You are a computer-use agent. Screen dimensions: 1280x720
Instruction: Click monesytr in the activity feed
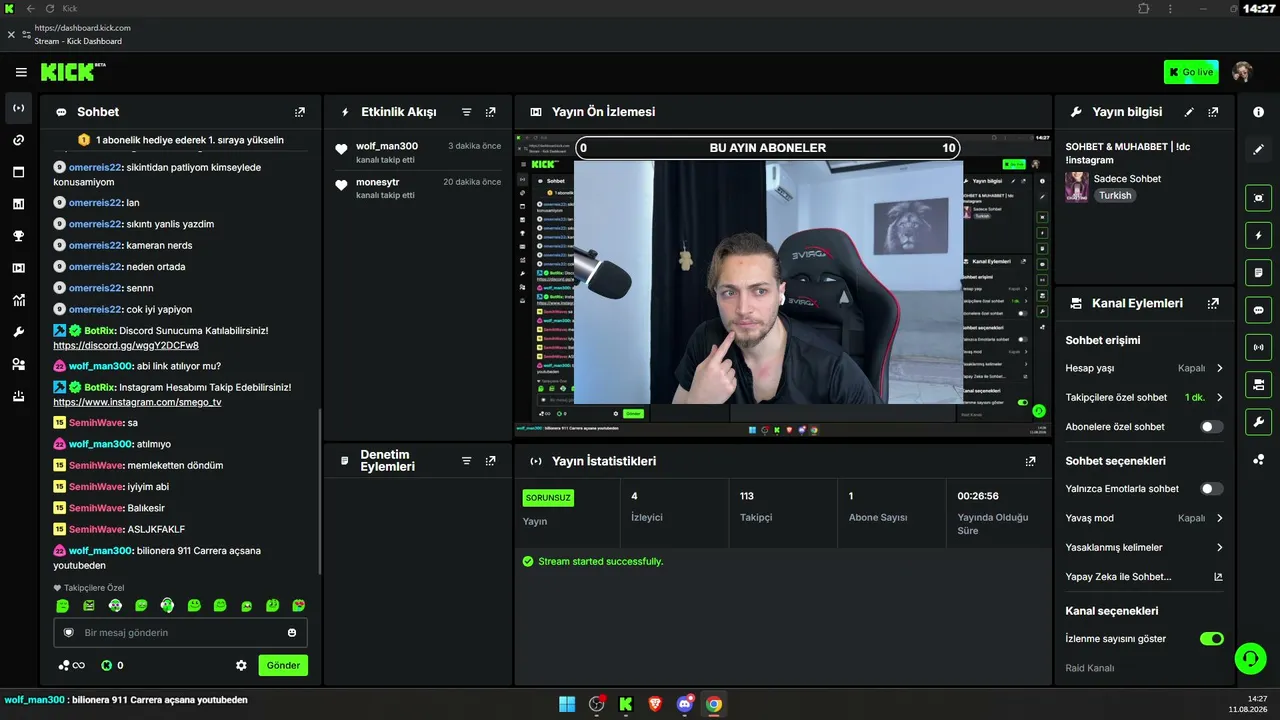[378, 182]
